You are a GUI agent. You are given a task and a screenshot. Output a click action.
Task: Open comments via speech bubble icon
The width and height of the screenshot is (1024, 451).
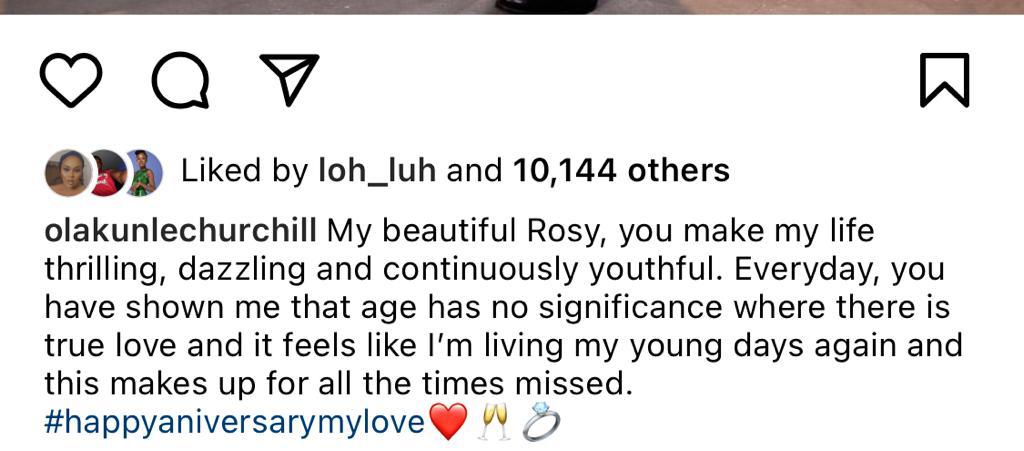pos(181,80)
